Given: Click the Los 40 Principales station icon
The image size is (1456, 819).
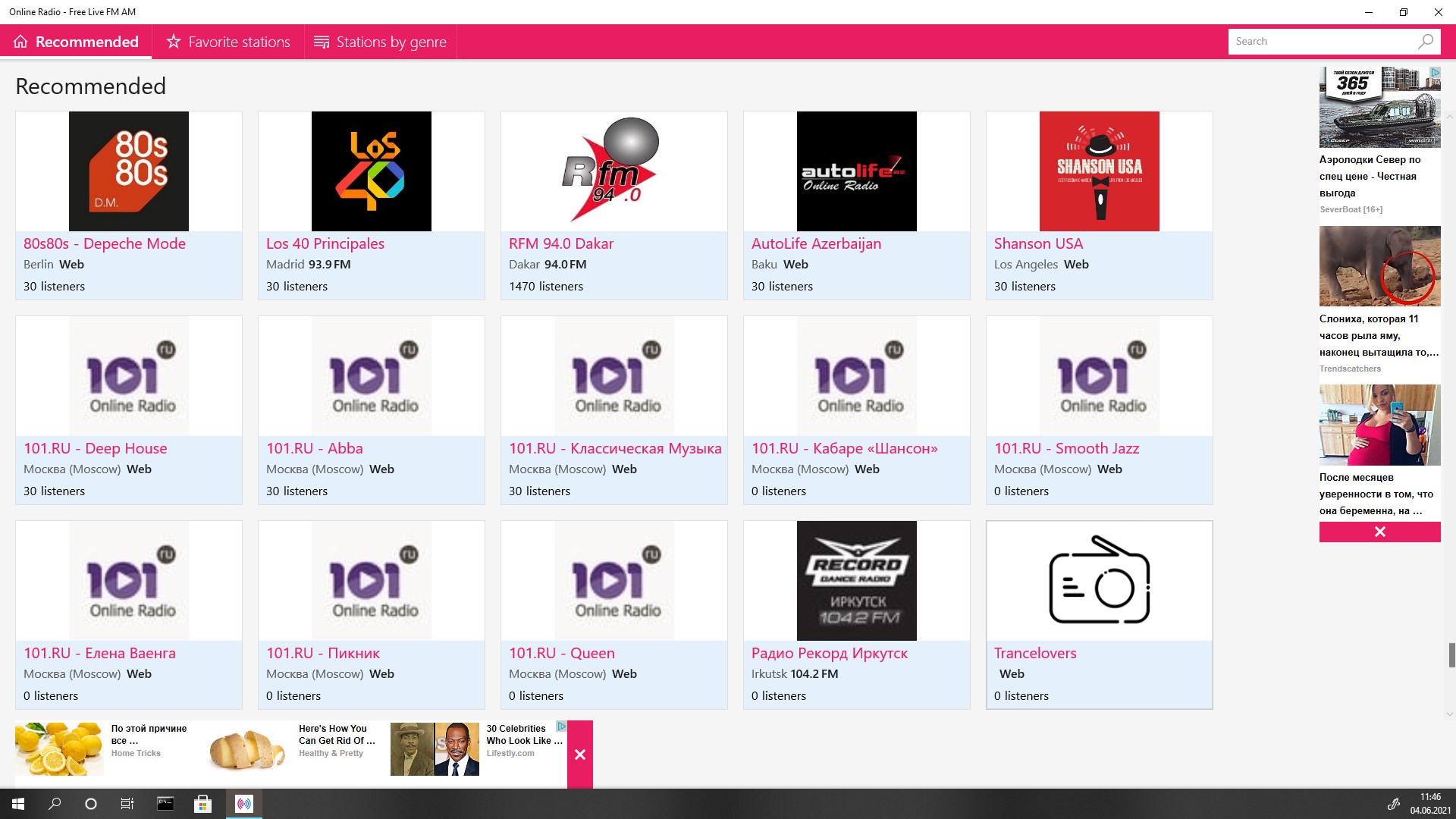Looking at the screenshot, I should click(371, 171).
